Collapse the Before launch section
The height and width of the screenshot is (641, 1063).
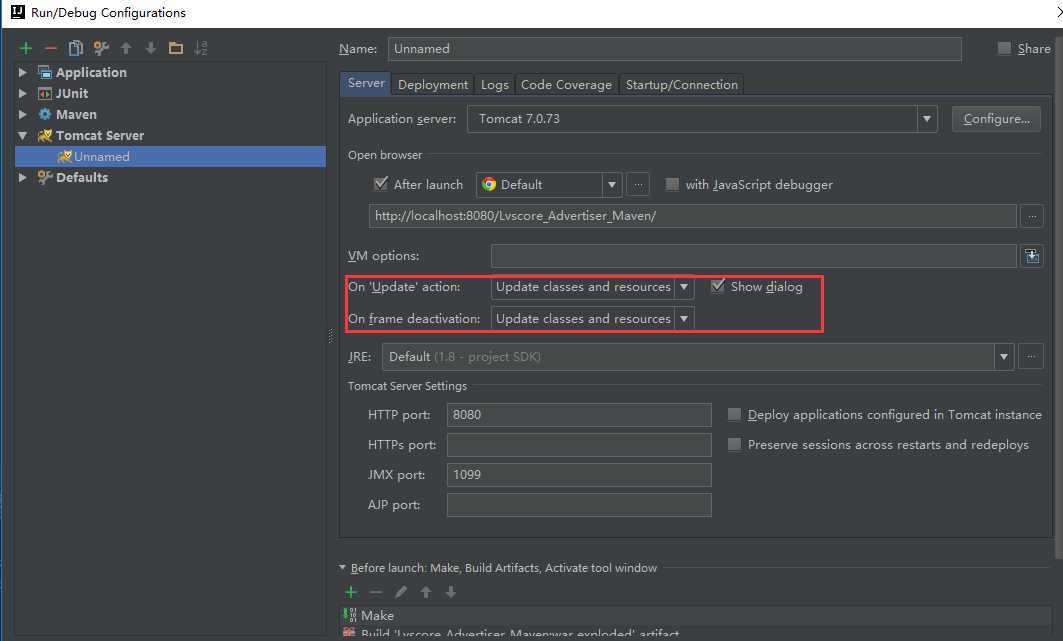tap(342, 568)
